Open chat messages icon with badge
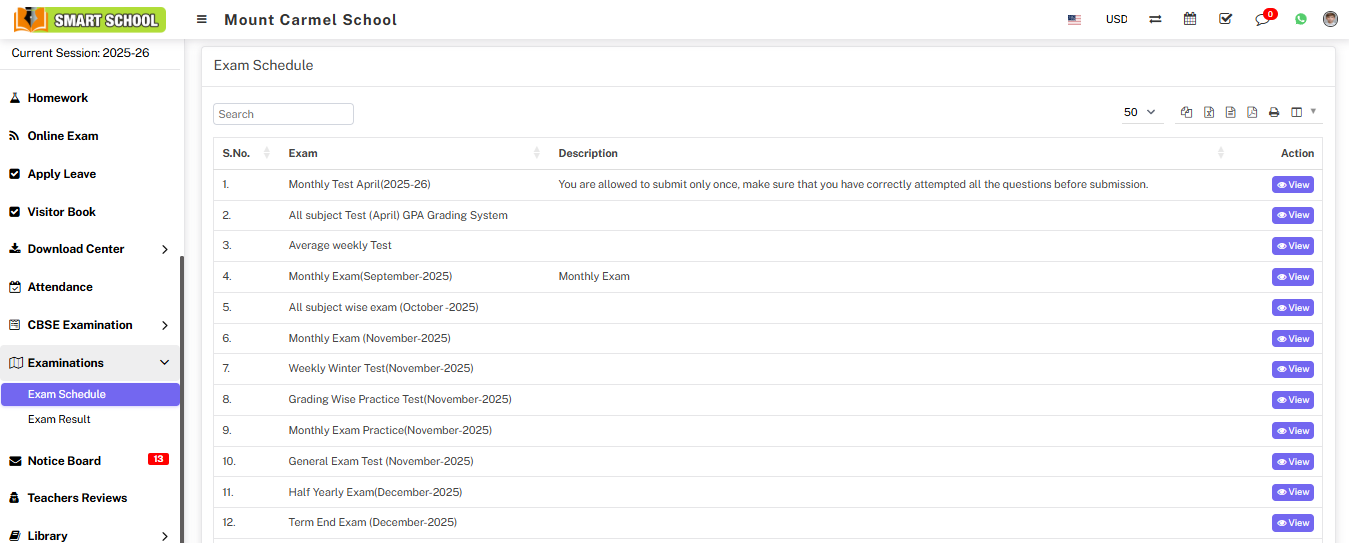This screenshot has height=543, width=1349. [1264, 18]
